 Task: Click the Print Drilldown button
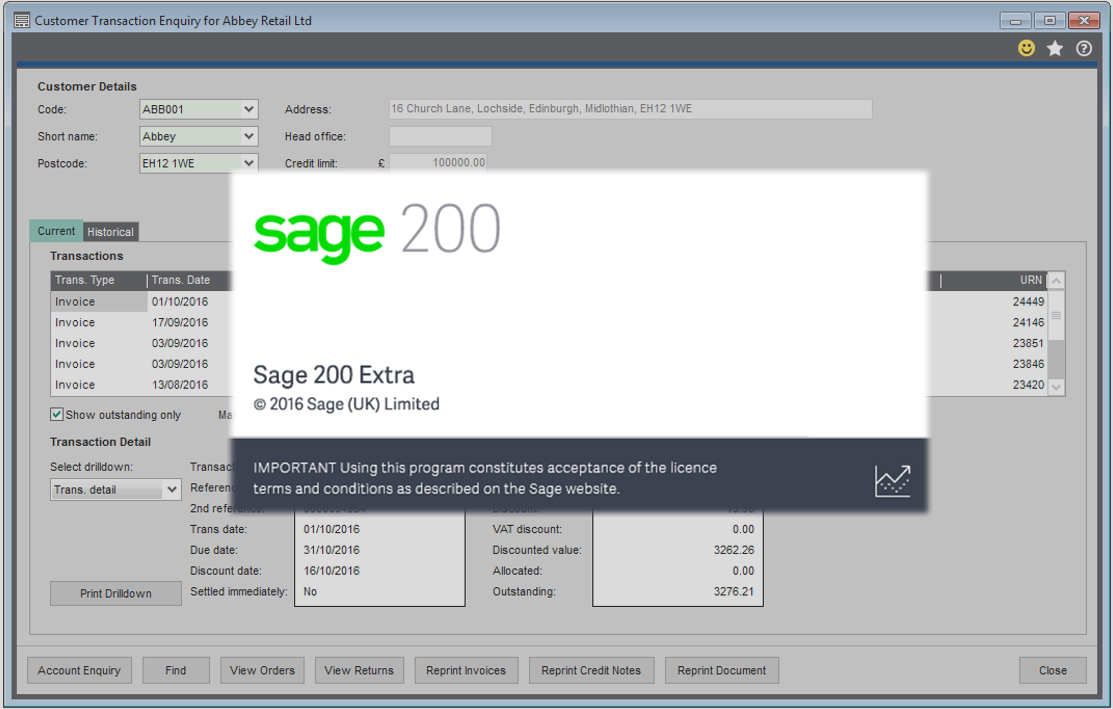(116, 593)
